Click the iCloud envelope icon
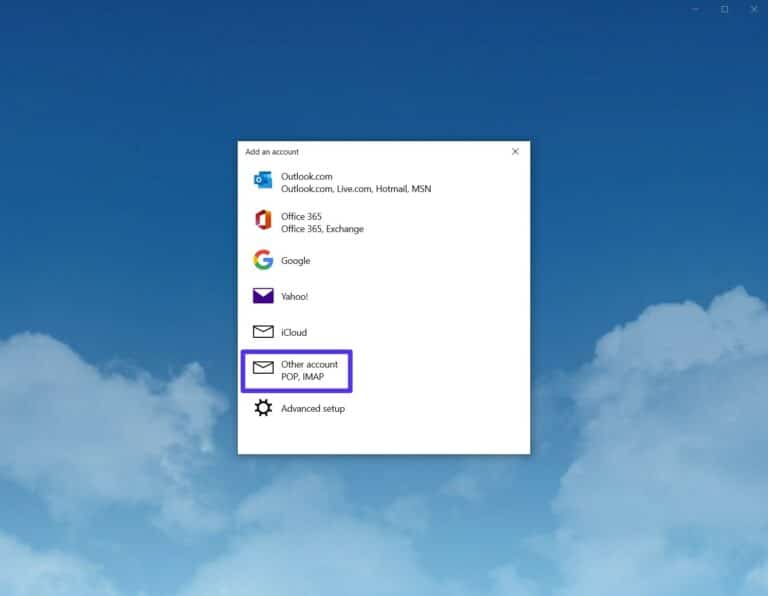The height and width of the screenshot is (596, 768). (263, 332)
